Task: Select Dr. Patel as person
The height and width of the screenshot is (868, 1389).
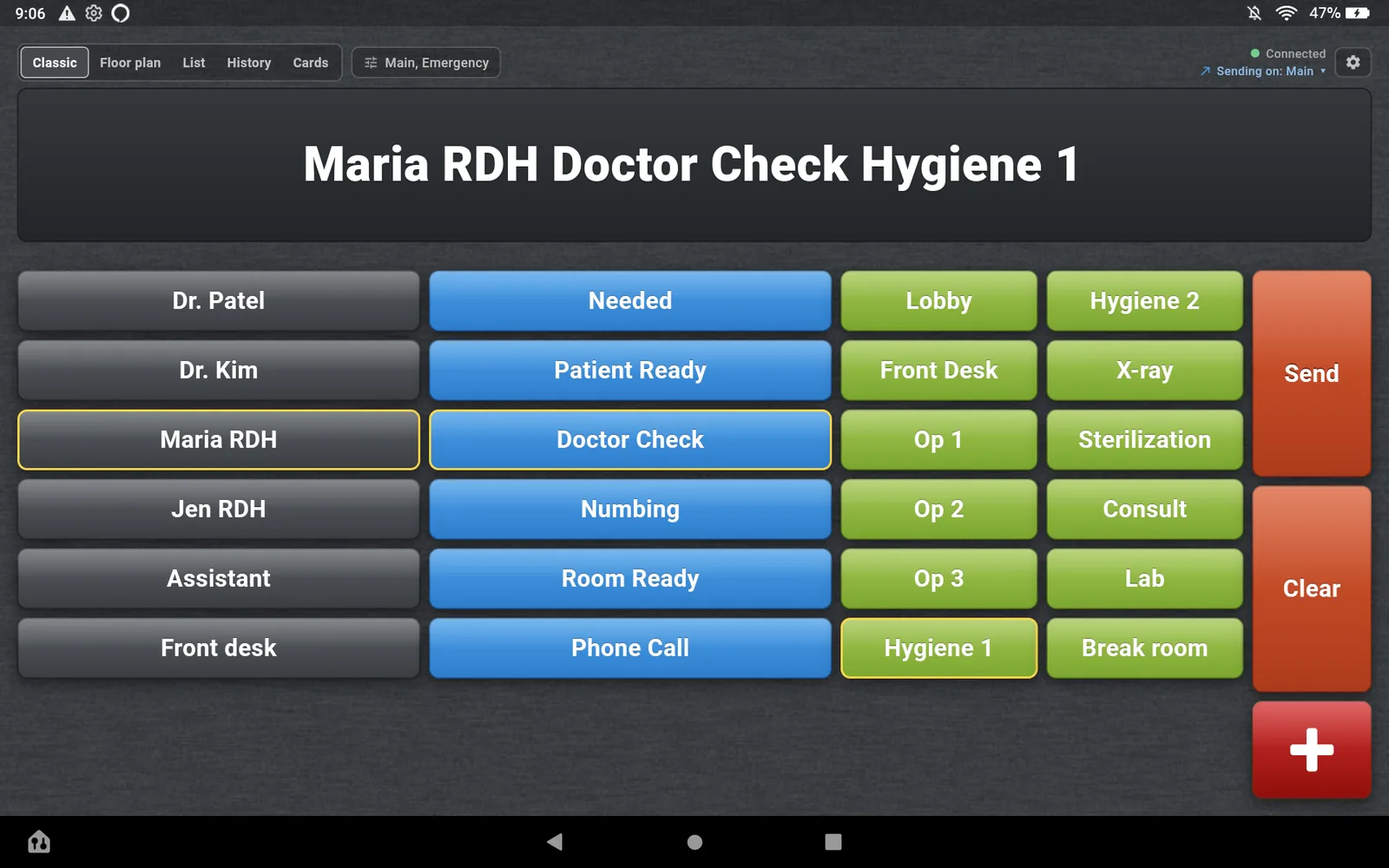Action: pos(219,300)
